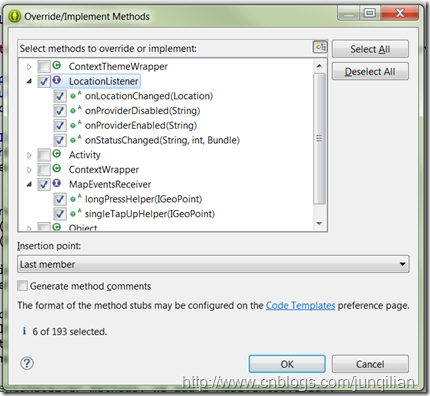Select the ContextThemeWrapper label in the tree
The image size is (430, 396).
click(x=118, y=66)
